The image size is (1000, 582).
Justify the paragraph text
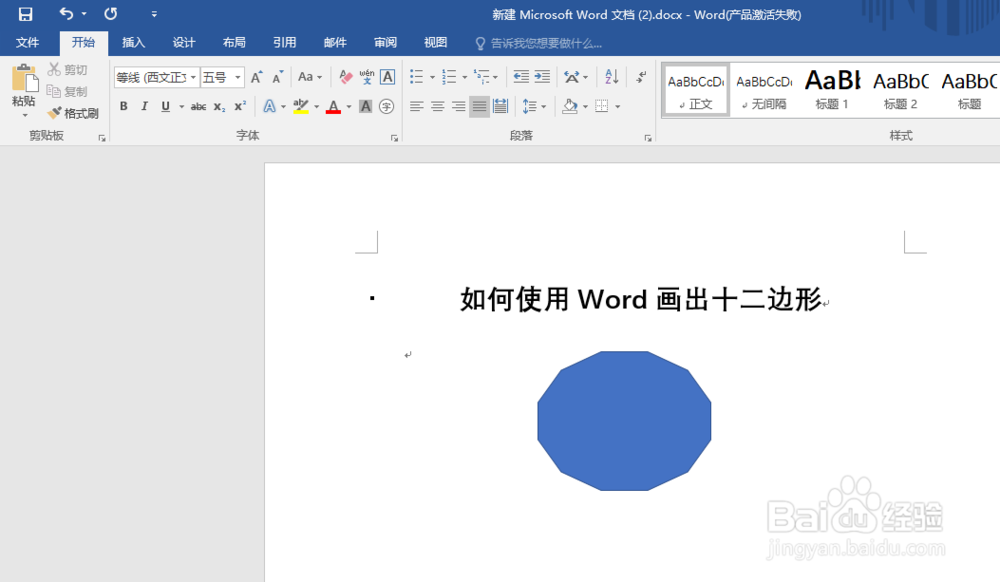(479, 106)
